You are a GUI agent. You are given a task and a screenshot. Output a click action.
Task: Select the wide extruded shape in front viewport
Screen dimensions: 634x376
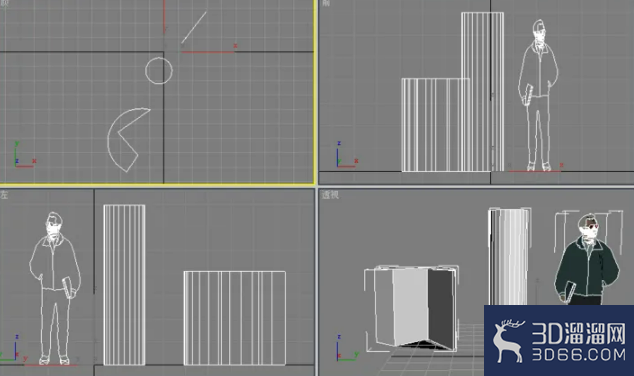[435, 125]
